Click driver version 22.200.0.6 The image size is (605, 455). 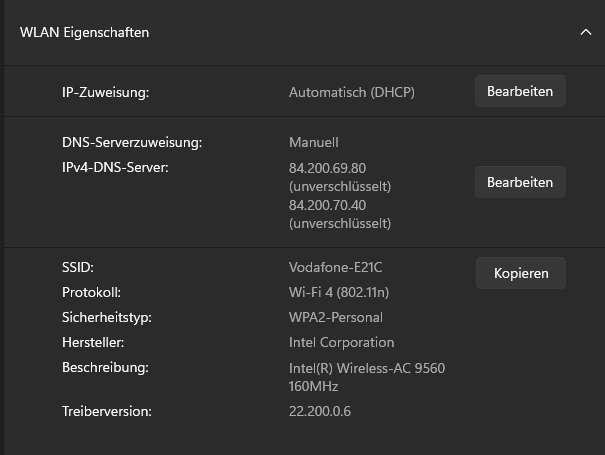(x=319, y=411)
